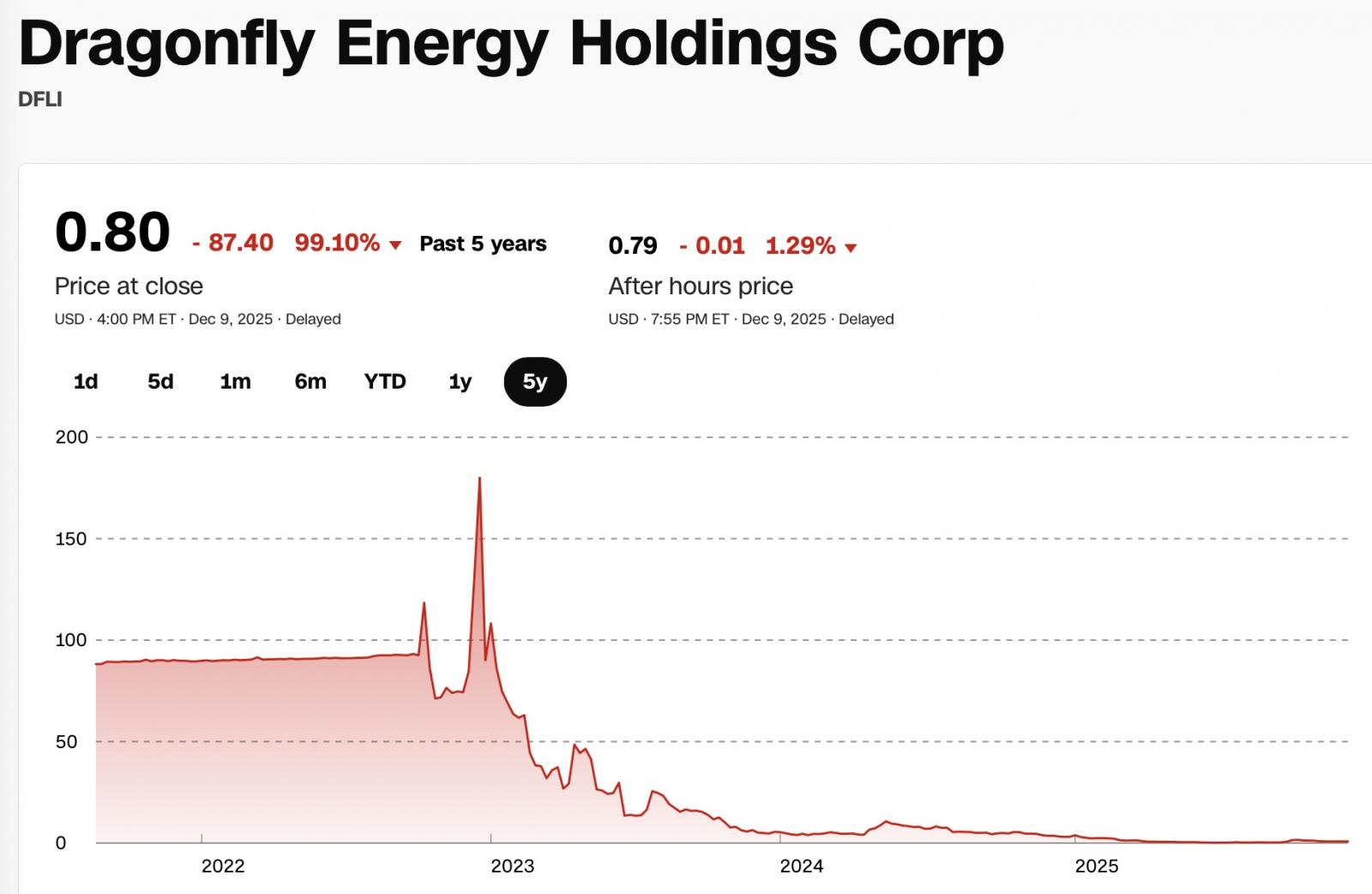Image resolution: width=1372 pixels, height=894 pixels.
Task: Click the 200 y-axis gridline label
Action: [72, 437]
